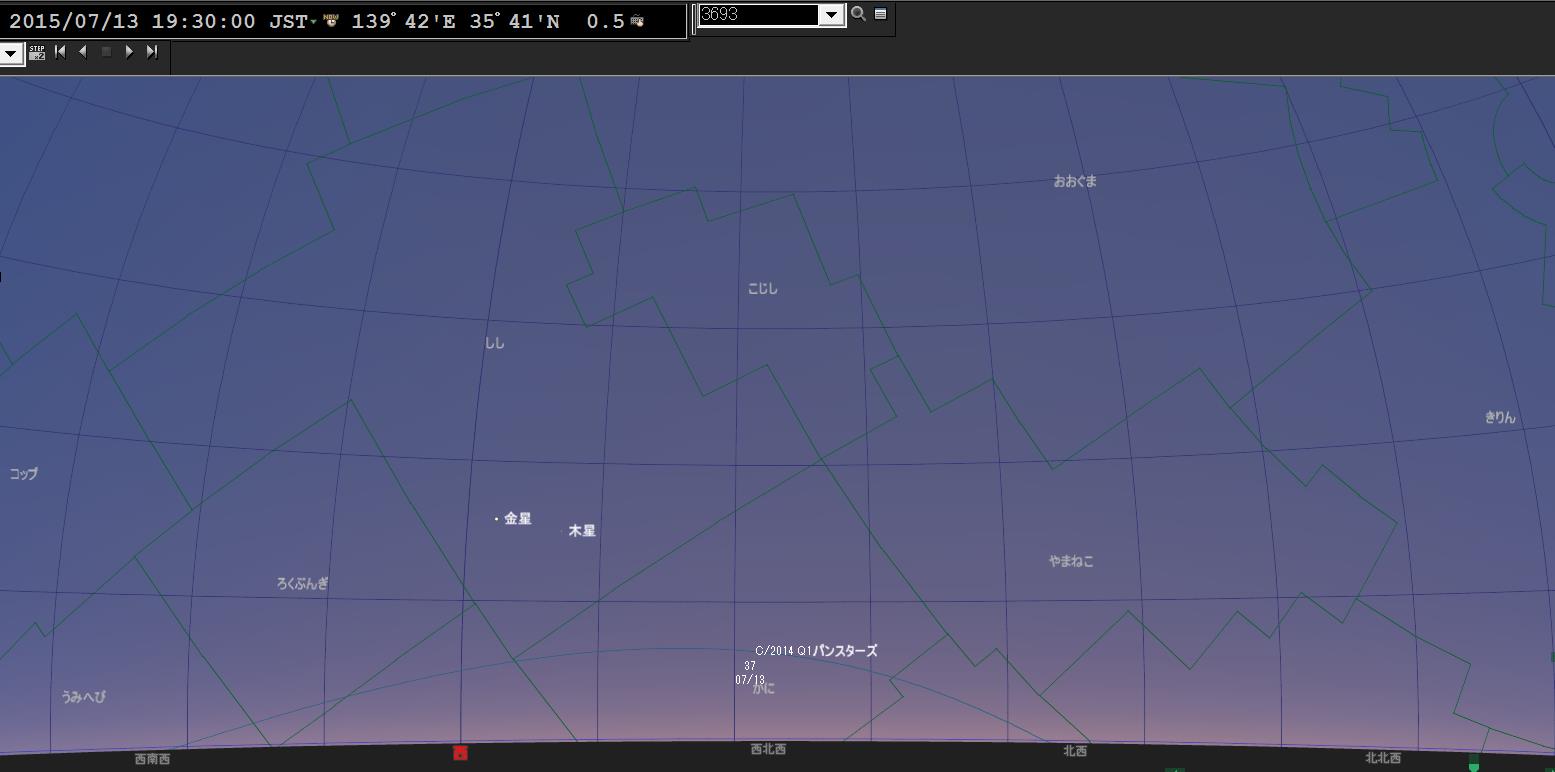Select the planet 金星 (Venus)
The height and width of the screenshot is (772, 1555).
click(517, 518)
